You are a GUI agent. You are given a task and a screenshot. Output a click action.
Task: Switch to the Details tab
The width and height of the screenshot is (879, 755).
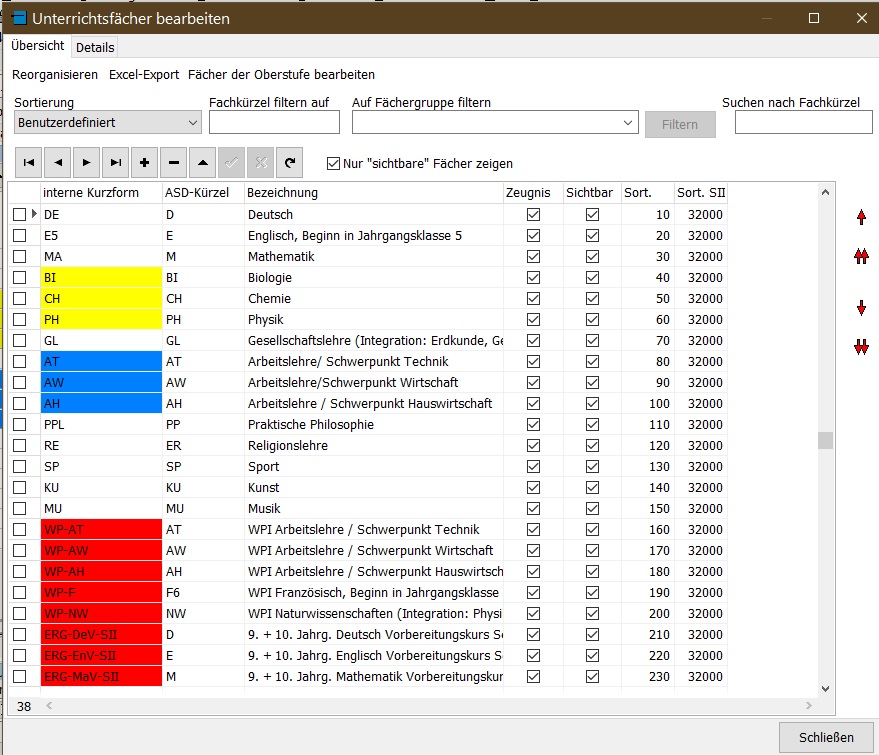pos(95,48)
